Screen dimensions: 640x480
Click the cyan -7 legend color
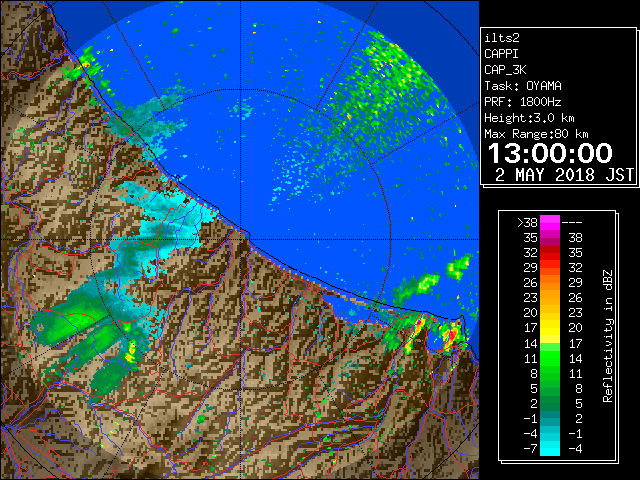click(x=550, y=448)
